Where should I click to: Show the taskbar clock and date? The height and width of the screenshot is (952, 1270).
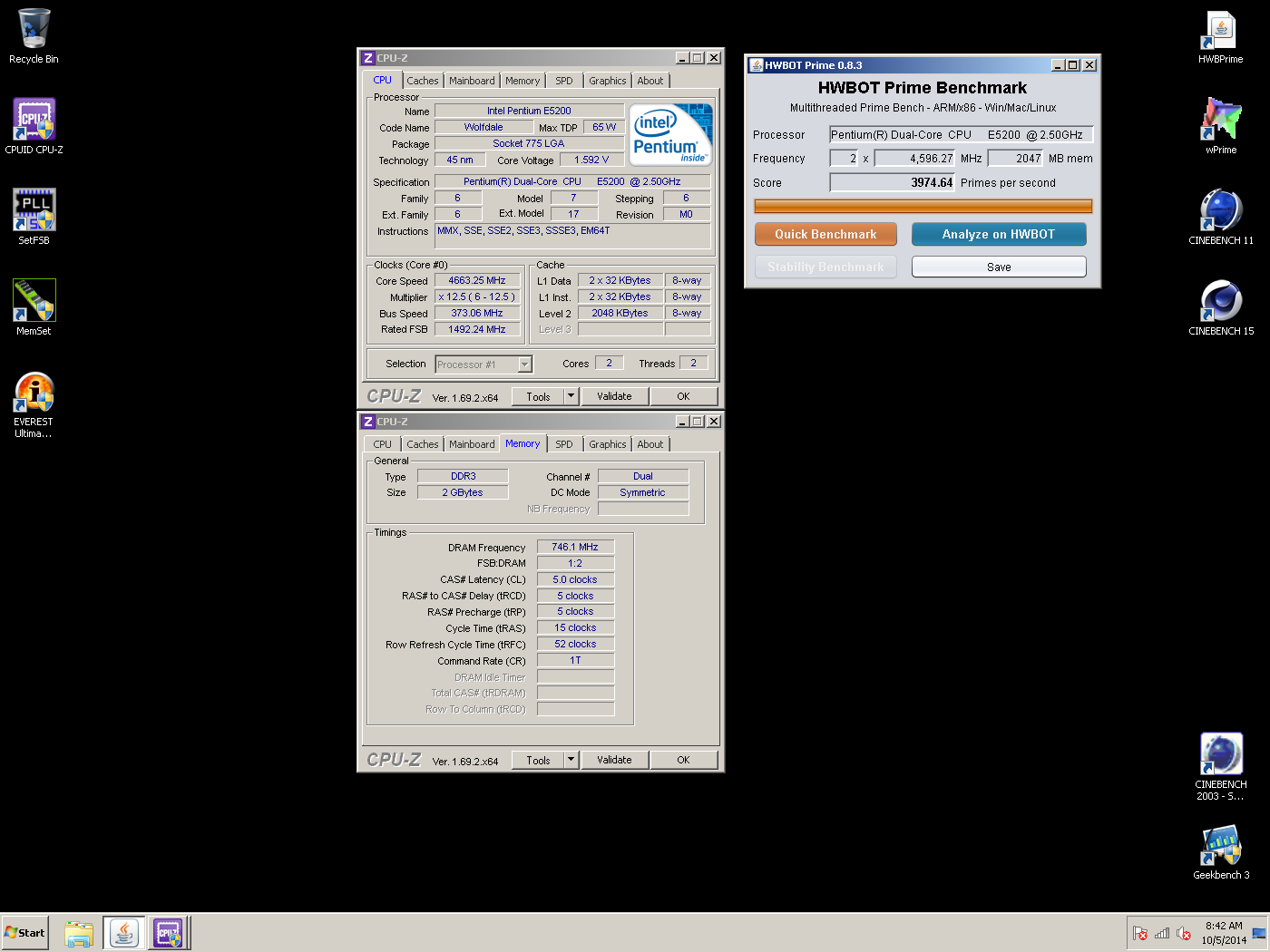[1224, 933]
